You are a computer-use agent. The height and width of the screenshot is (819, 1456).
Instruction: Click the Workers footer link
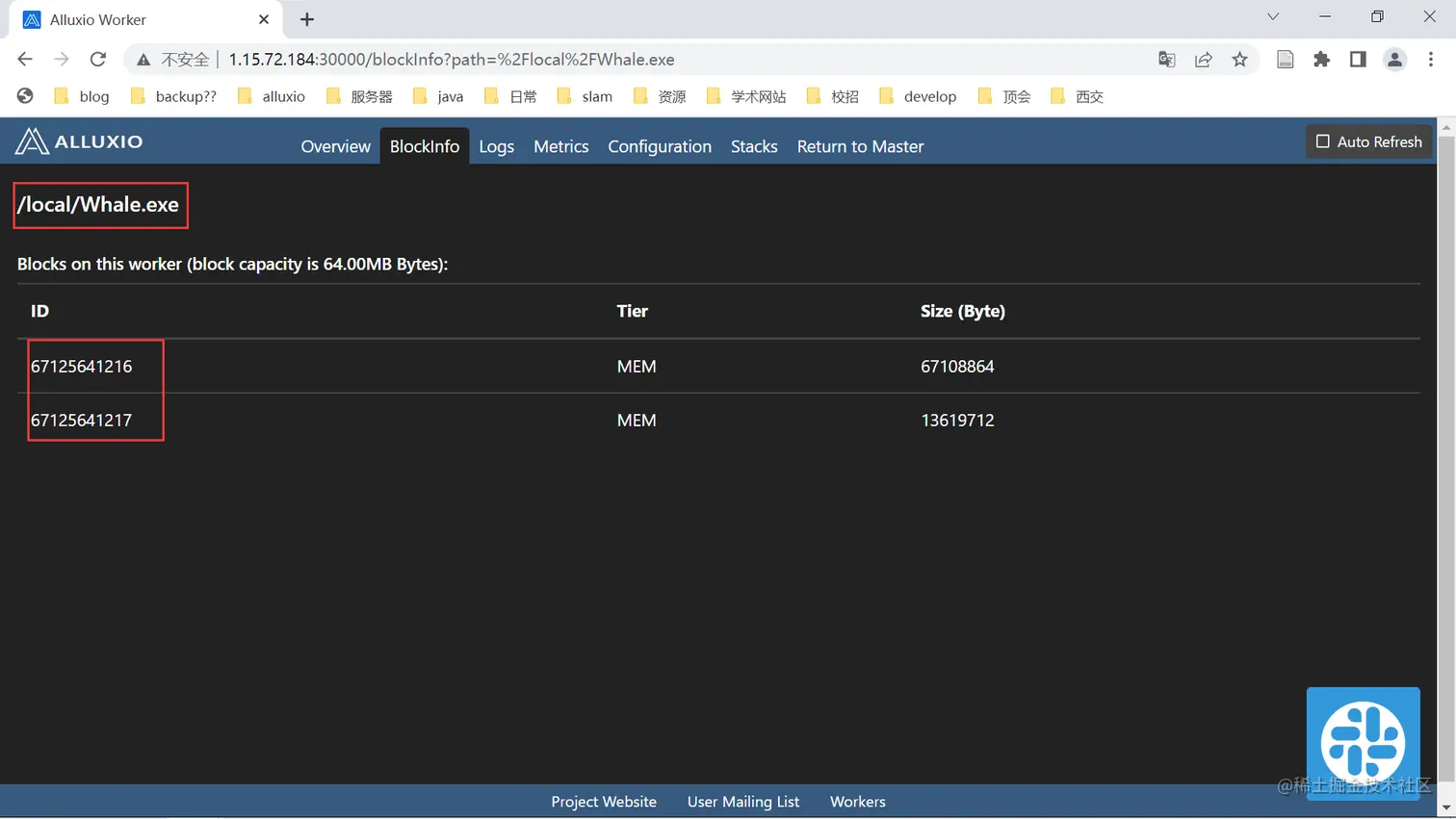858,802
